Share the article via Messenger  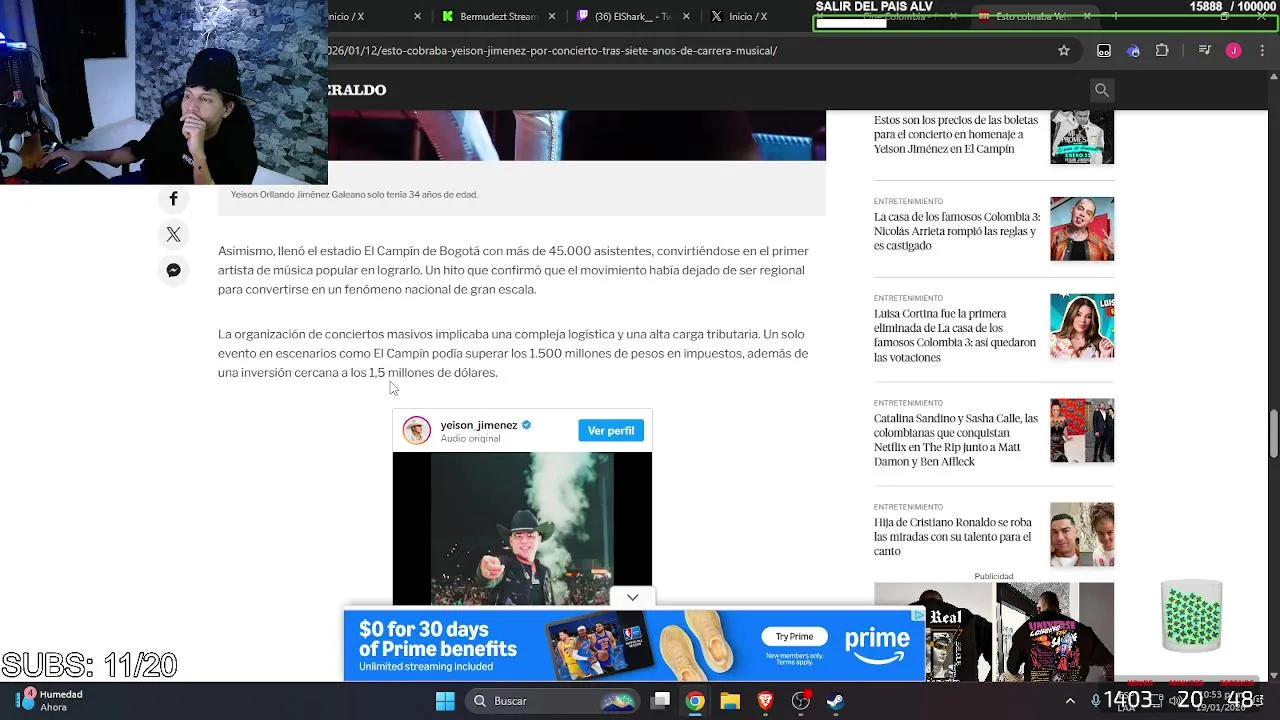[173, 270]
